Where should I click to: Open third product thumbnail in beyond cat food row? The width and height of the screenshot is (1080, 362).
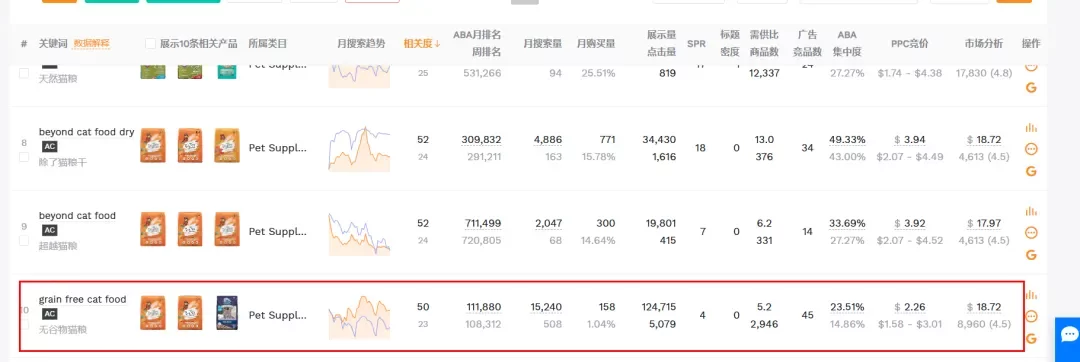point(227,229)
